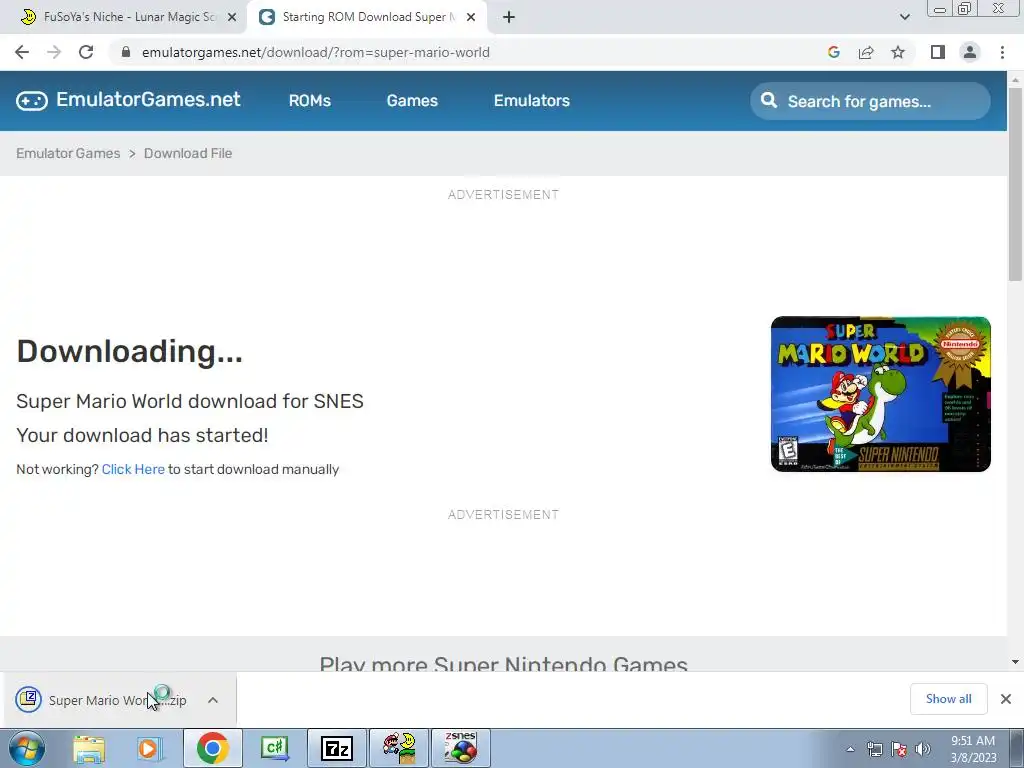The height and width of the screenshot is (768, 1024).
Task: Open the tab search dropdown arrow
Action: click(904, 17)
